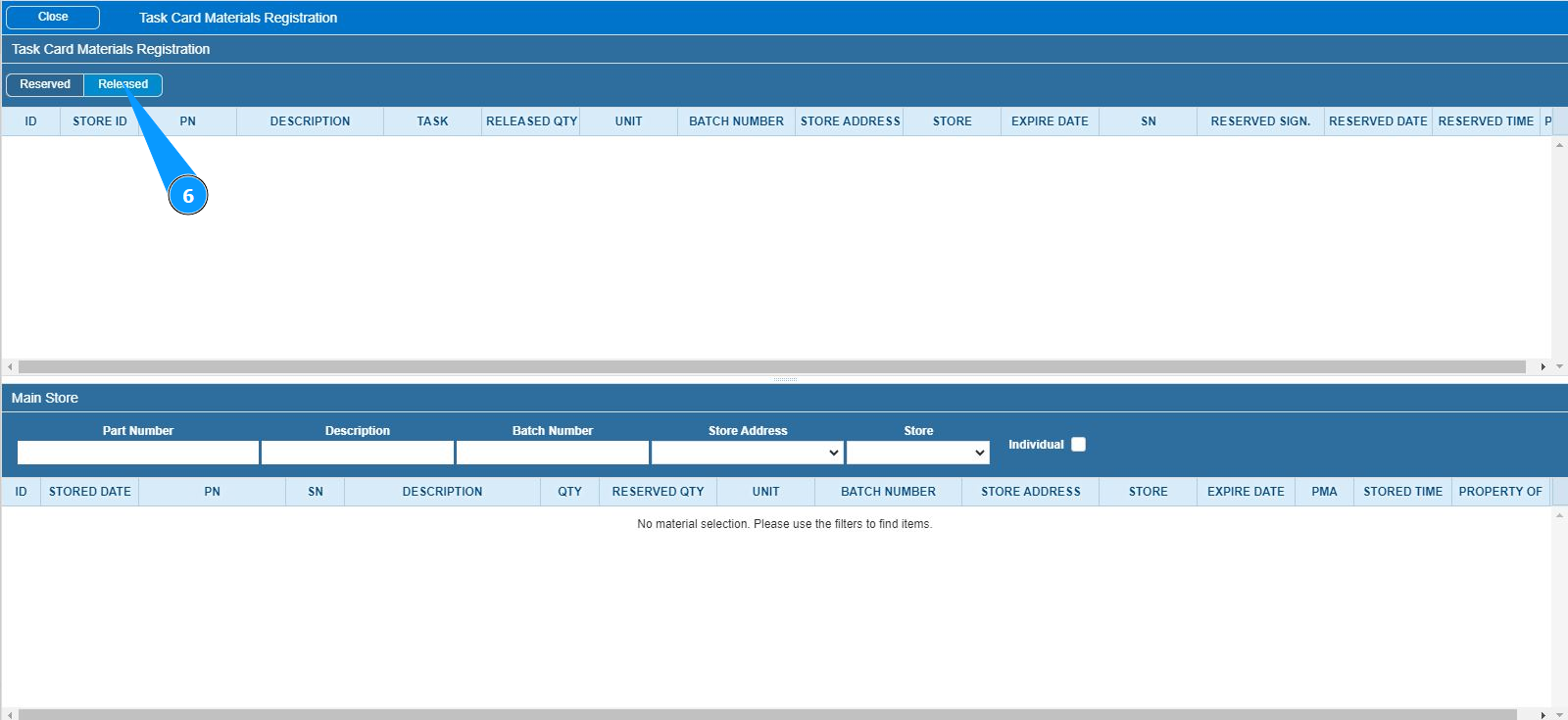Click SN header in upper table
The image size is (1568, 720).
point(1149,121)
